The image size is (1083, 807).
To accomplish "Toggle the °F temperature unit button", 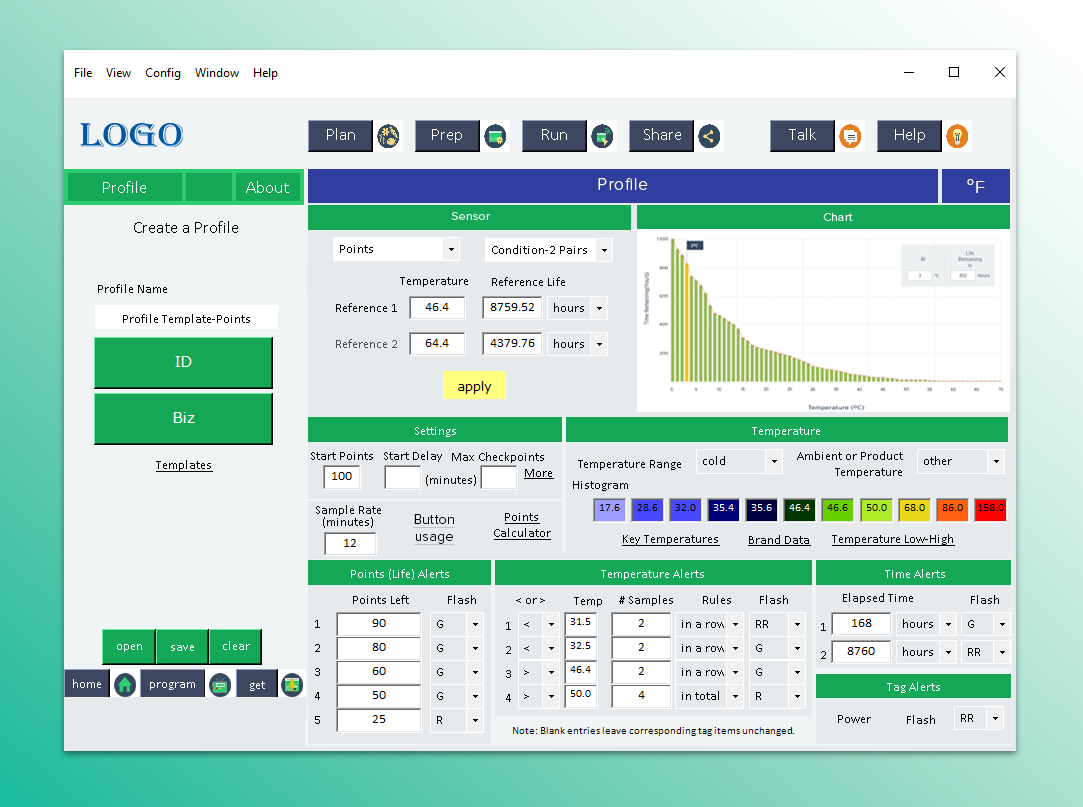I will pyautogui.click(x=975, y=186).
